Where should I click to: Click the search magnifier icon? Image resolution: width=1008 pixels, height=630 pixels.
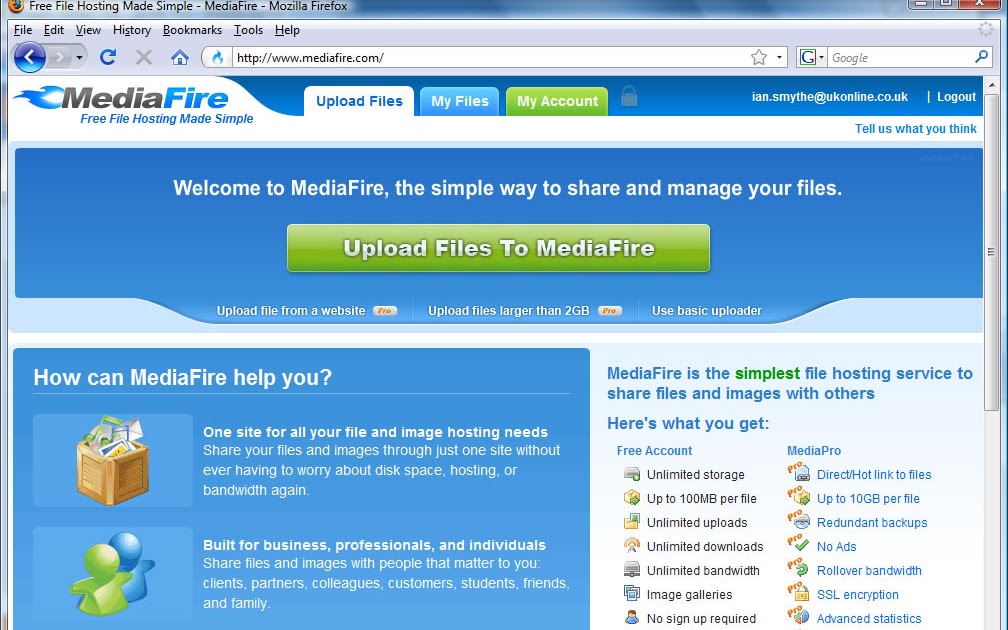(x=981, y=57)
